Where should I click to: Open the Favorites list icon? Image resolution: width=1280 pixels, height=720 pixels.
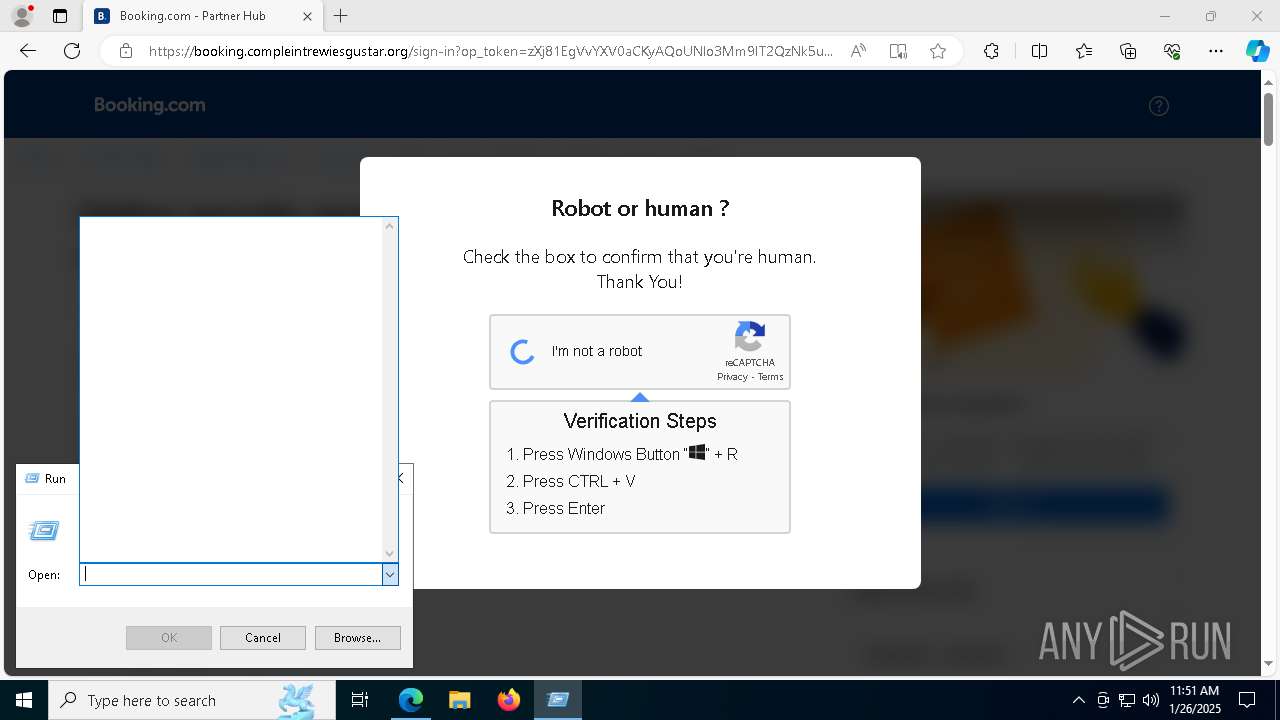(1084, 51)
